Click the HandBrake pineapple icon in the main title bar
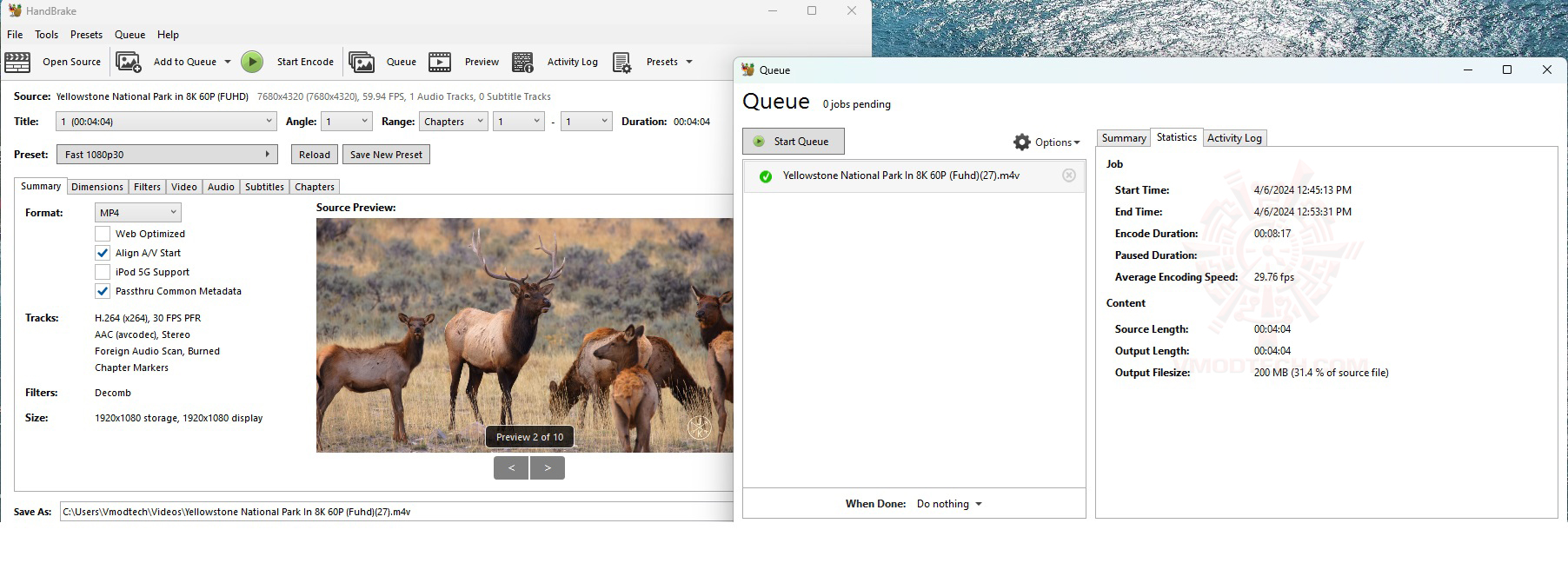 coord(14,10)
